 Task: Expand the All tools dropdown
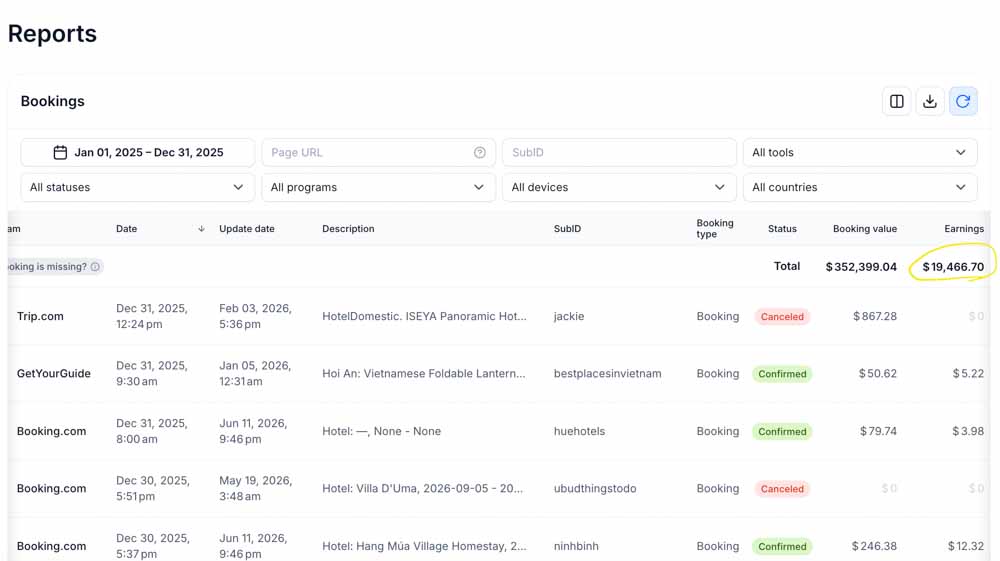pos(860,152)
